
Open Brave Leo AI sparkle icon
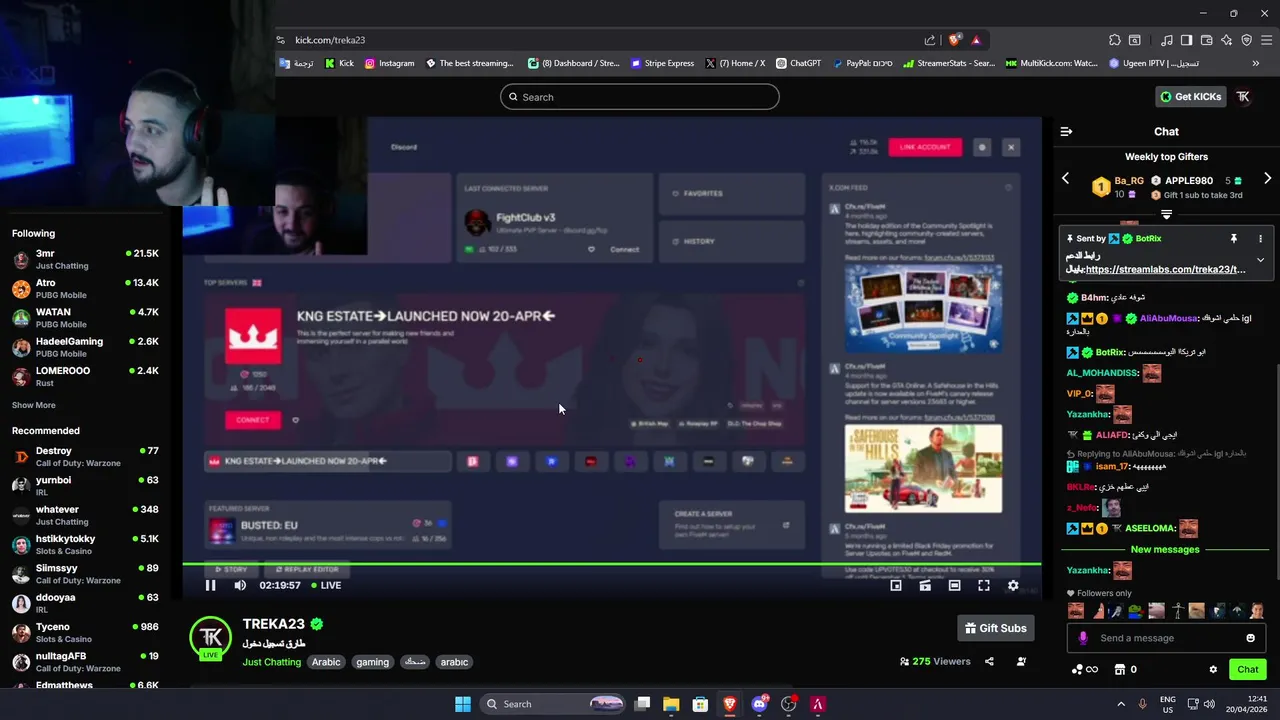[x=1226, y=40]
